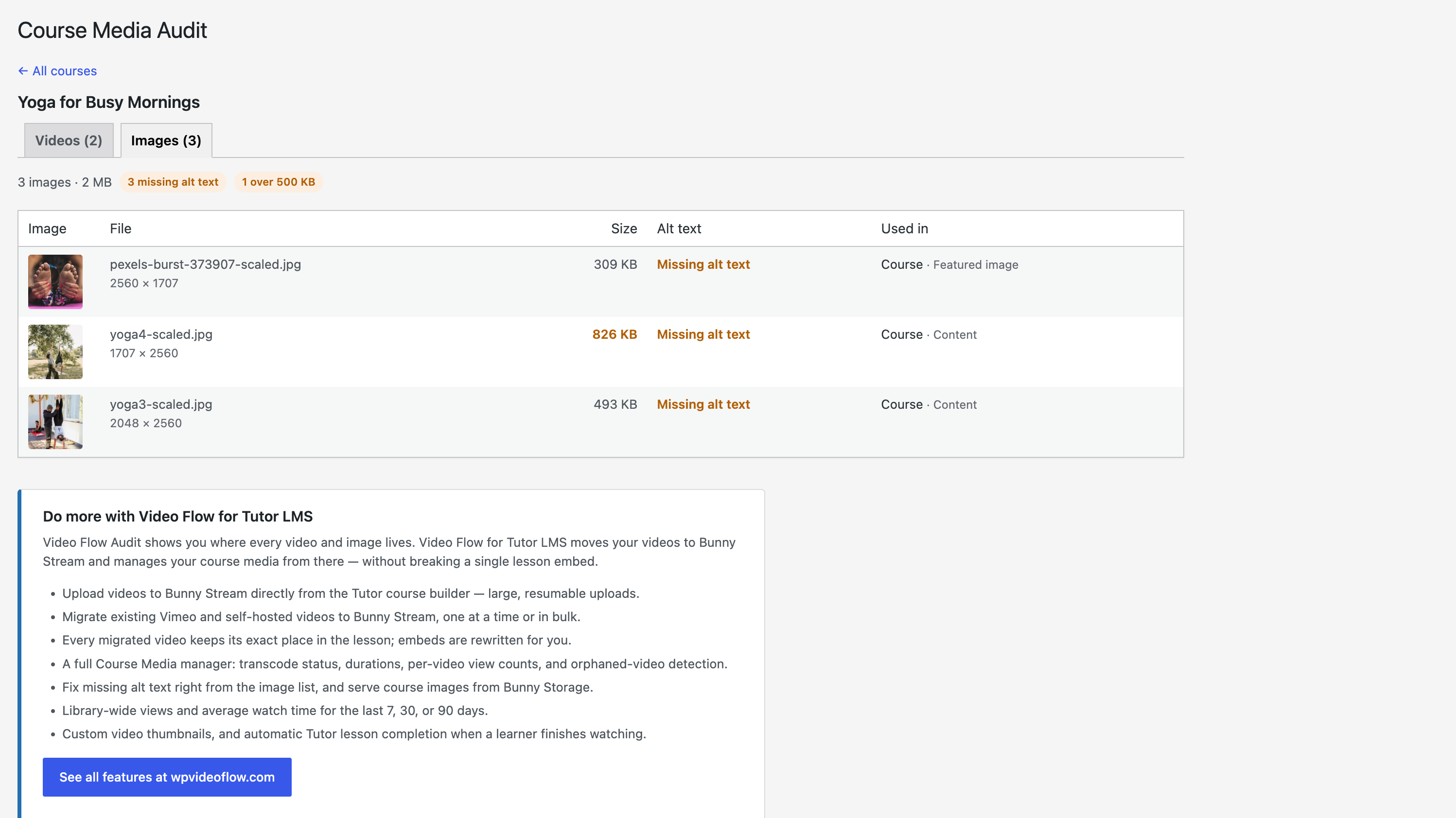Click the 3 missing alt text badge
This screenshot has width=1456, height=818.
[173, 182]
